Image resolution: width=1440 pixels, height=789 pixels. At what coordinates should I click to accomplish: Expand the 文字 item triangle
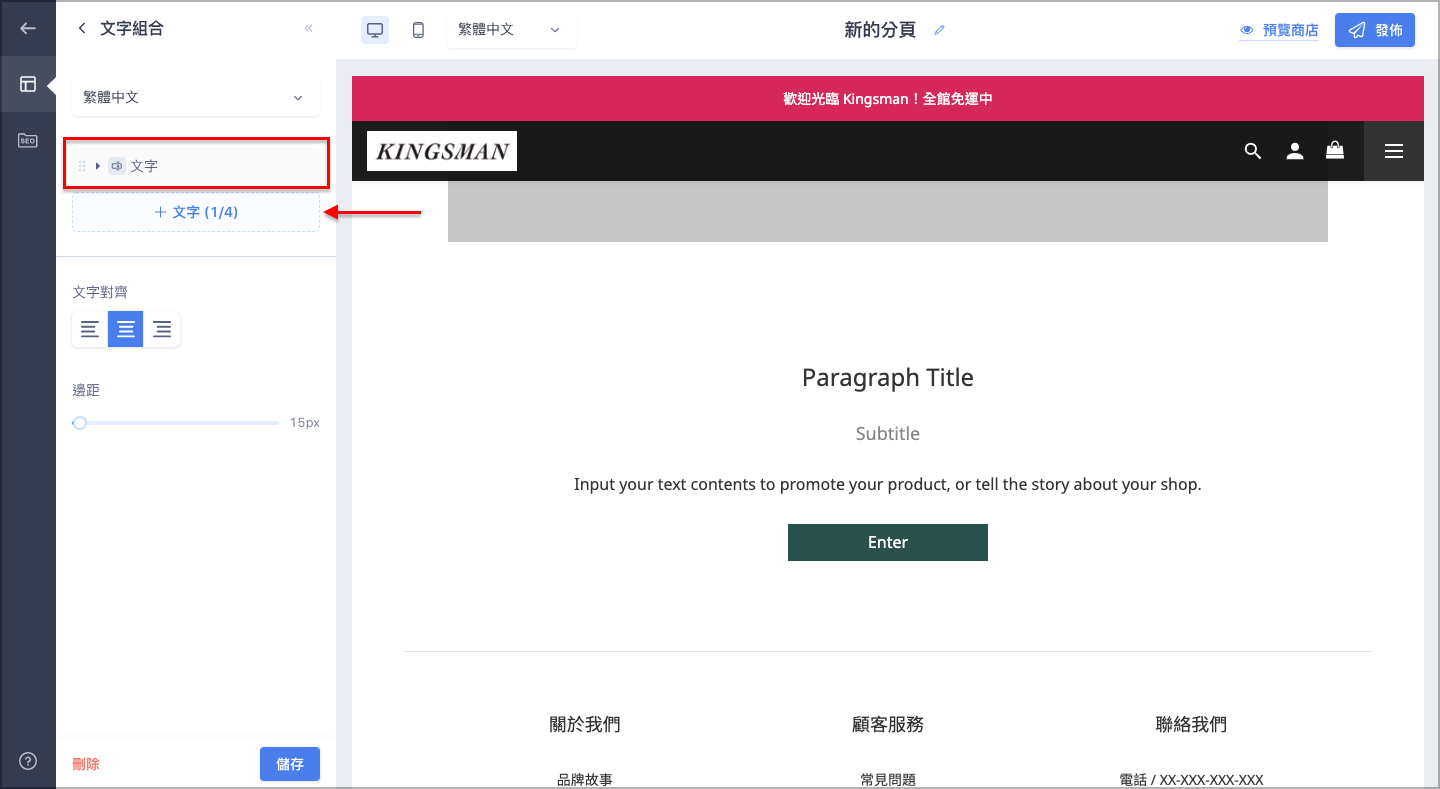click(x=98, y=166)
